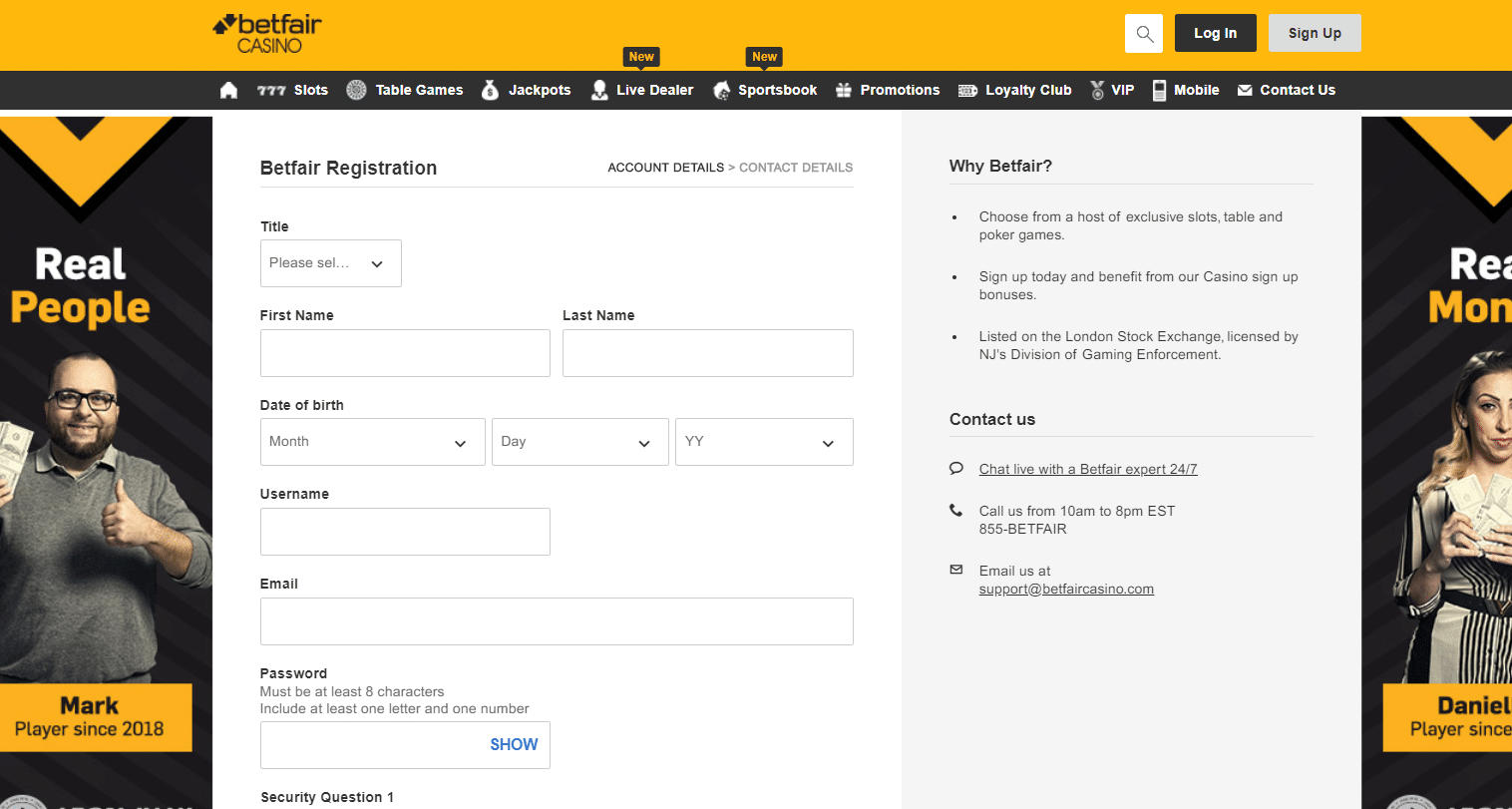The image size is (1512, 809).
Task: Open the YY year dropdown
Action: pyautogui.click(x=764, y=442)
